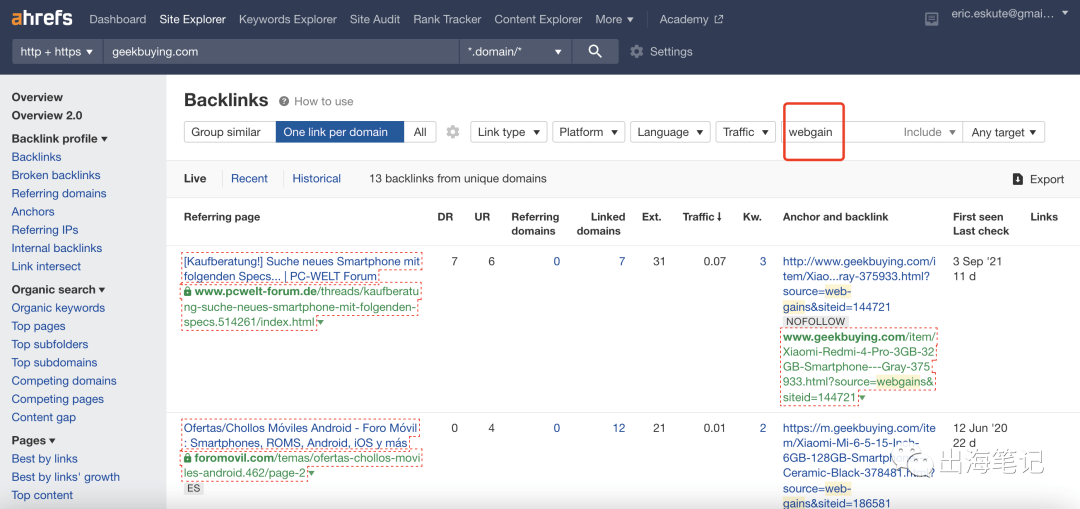Open Link intersect report
1080x509 pixels.
tap(46, 267)
